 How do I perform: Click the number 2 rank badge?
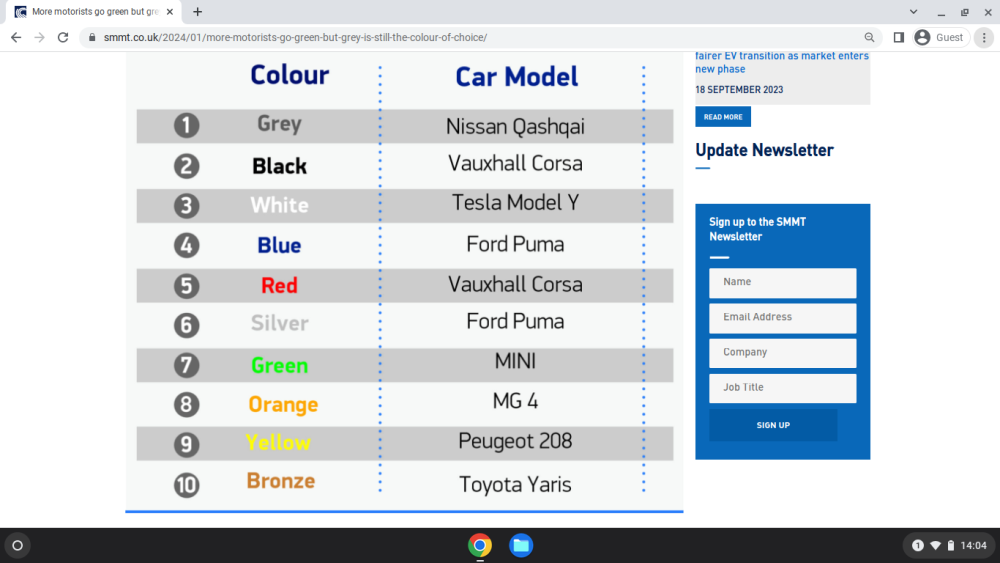pyautogui.click(x=186, y=166)
